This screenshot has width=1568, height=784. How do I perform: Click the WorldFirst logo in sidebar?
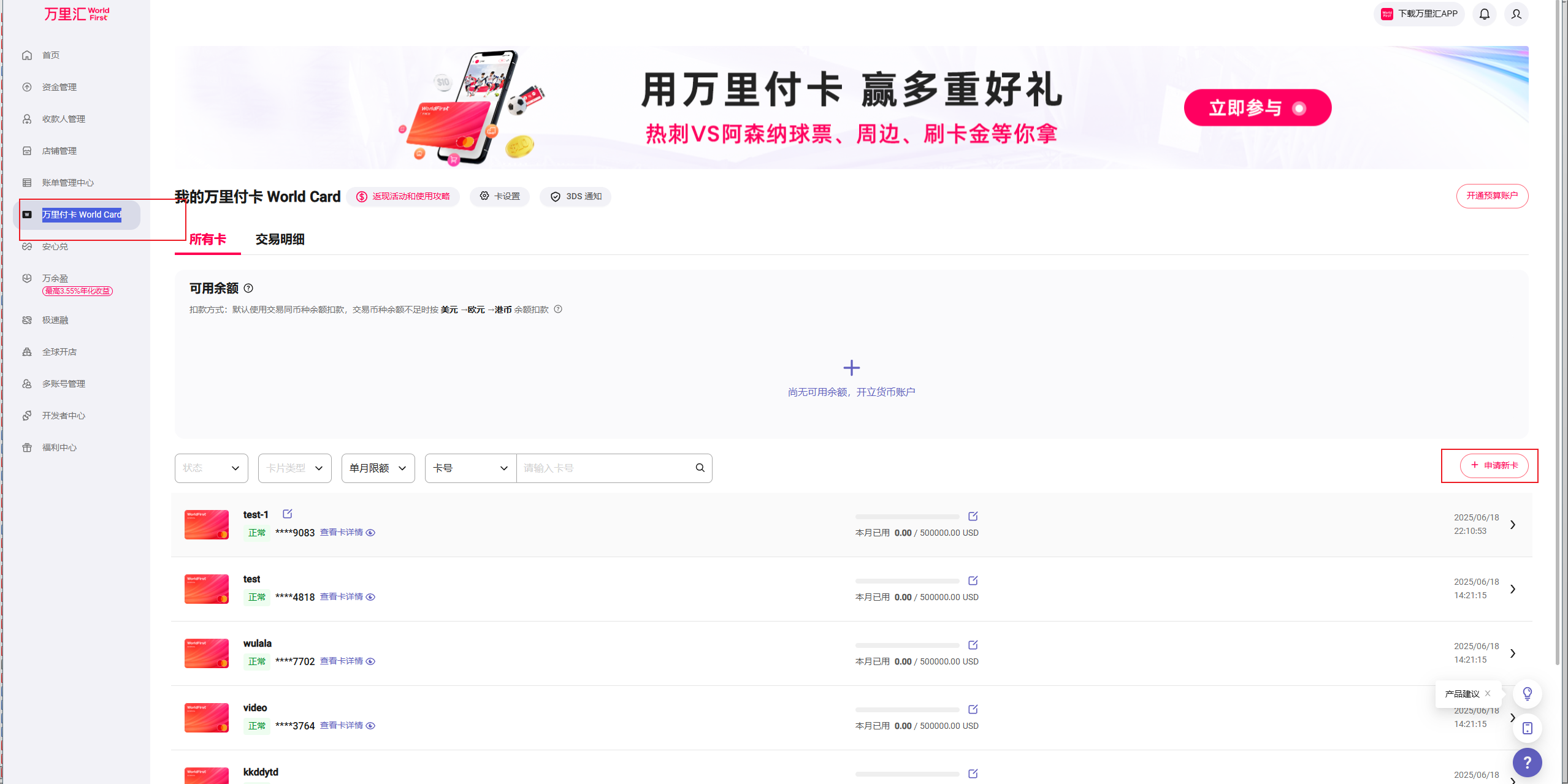[x=77, y=13]
